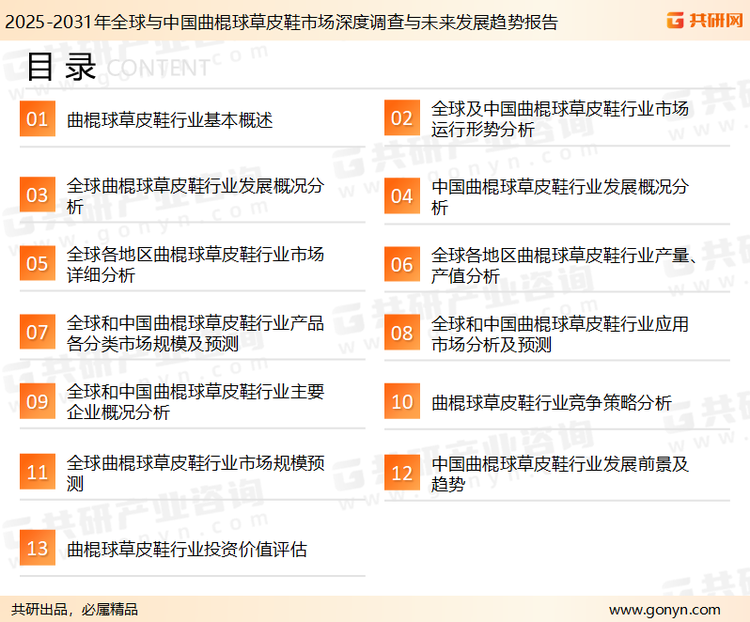Click 共研出品,必属精品 footer slogan
This screenshot has height=622, width=750.
pyautogui.click(x=75, y=609)
